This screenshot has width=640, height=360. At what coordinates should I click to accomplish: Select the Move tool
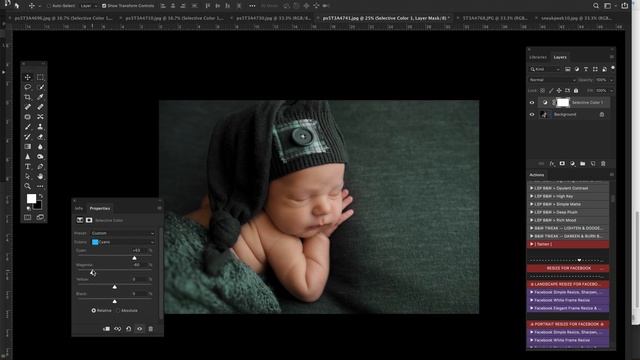(x=27, y=77)
